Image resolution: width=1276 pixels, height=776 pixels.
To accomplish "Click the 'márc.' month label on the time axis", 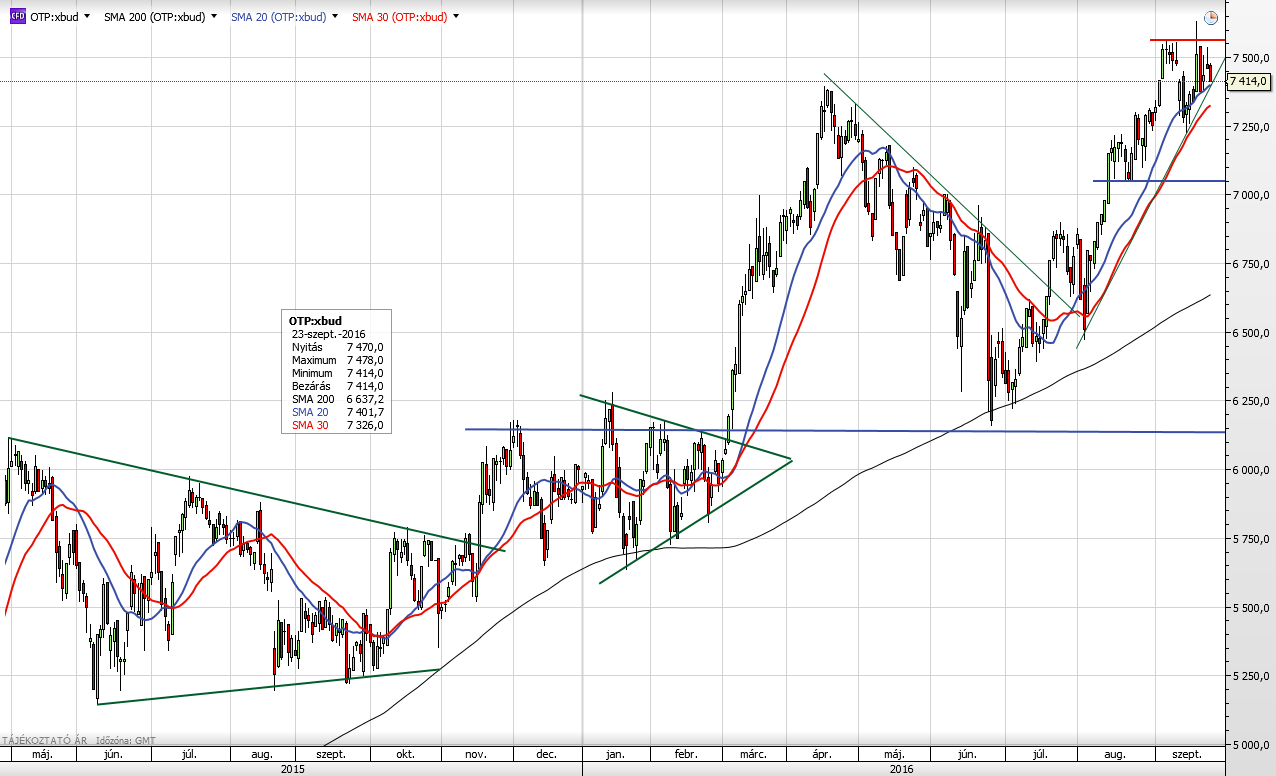I will 753,754.
